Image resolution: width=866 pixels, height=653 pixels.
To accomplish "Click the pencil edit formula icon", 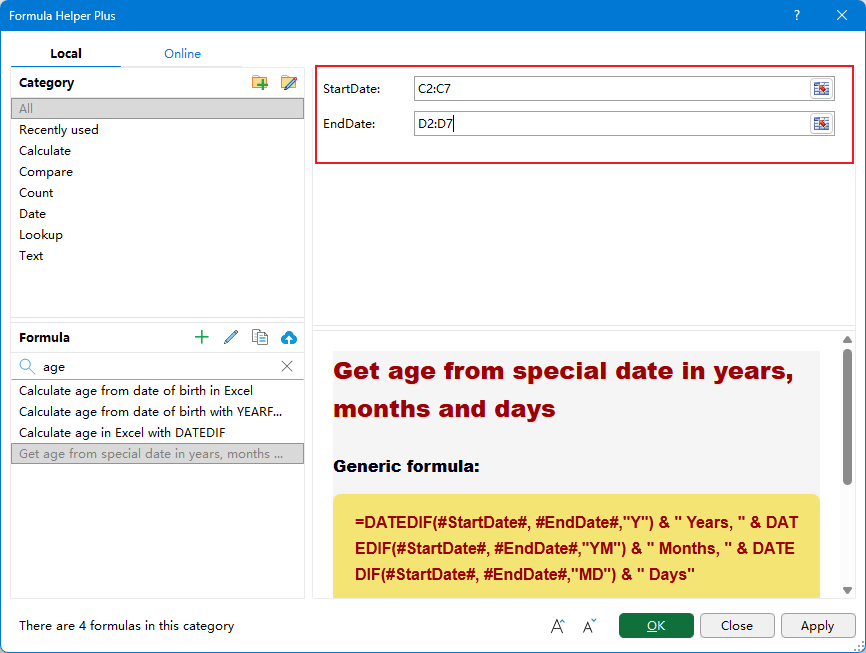I will 231,337.
